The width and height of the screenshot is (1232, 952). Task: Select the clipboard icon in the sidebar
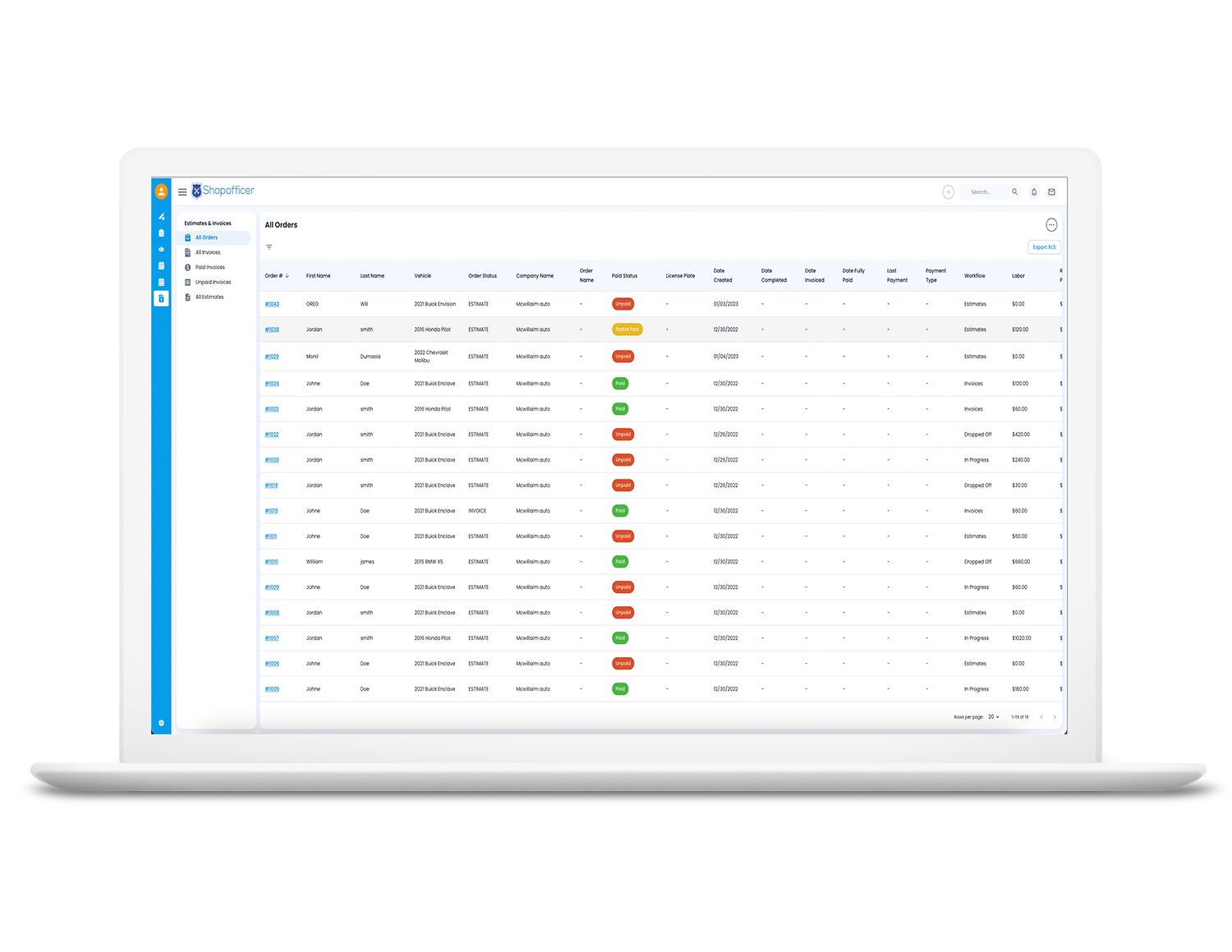[x=161, y=232]
